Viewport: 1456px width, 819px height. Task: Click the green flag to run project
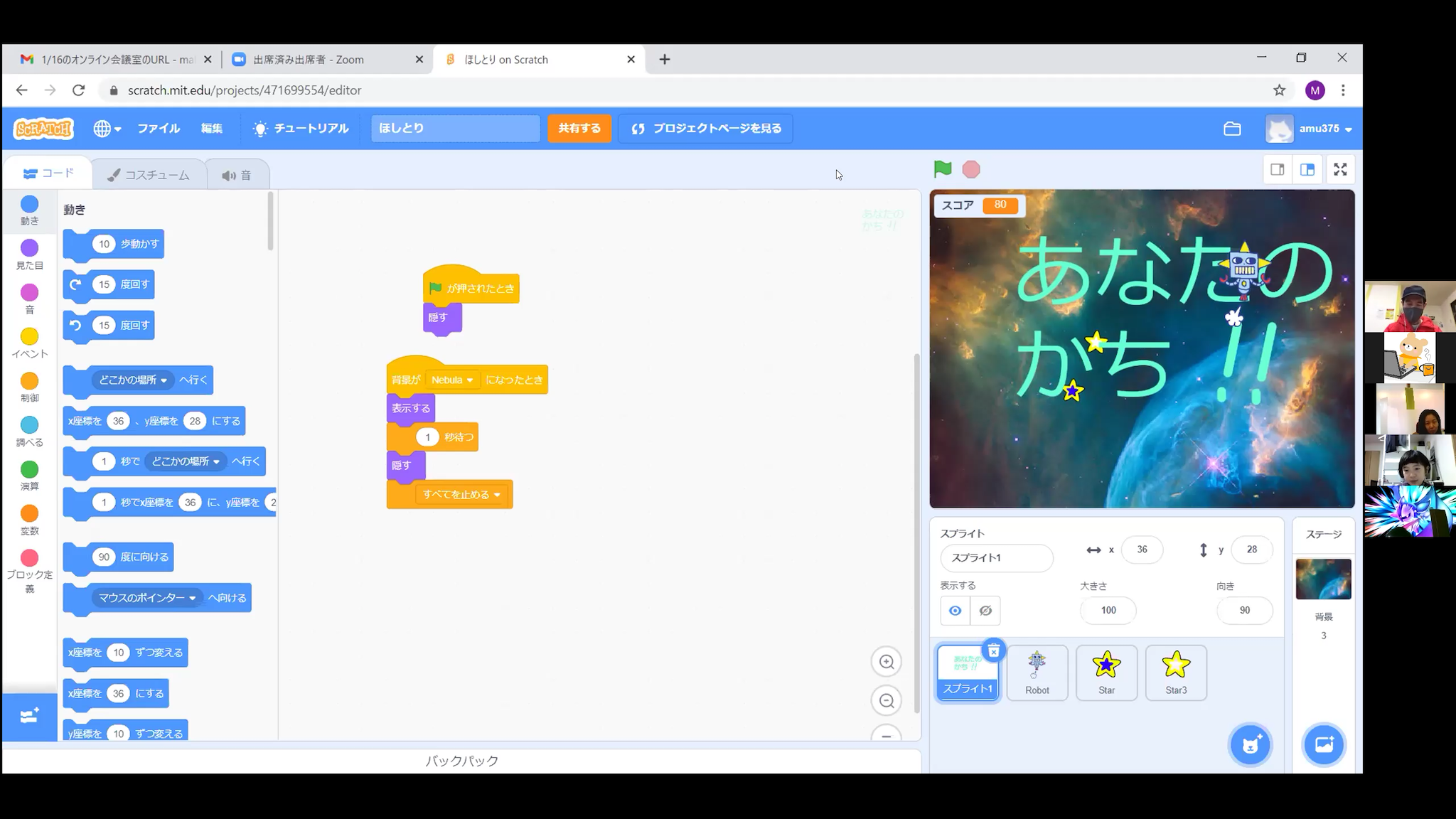tap(942, 169)
